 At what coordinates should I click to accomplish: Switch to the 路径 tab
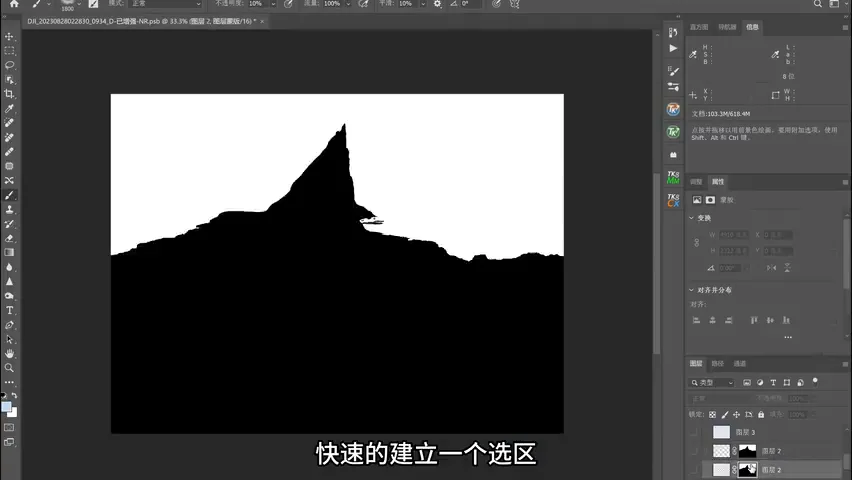click(x=718, y=364)
